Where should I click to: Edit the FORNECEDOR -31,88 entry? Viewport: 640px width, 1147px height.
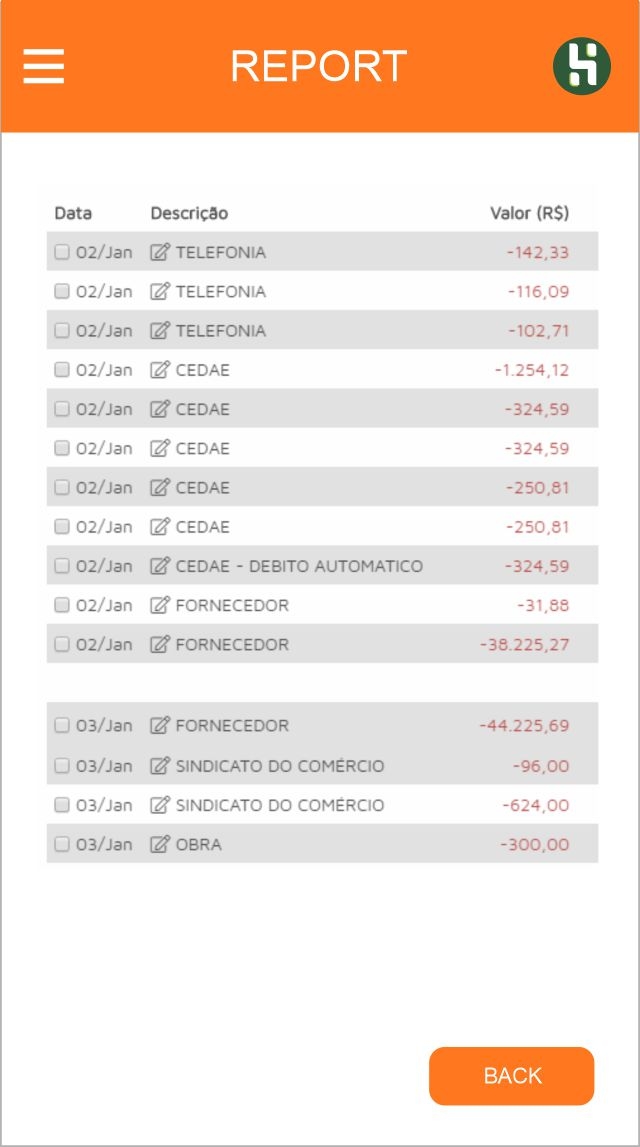pos(160,605)
